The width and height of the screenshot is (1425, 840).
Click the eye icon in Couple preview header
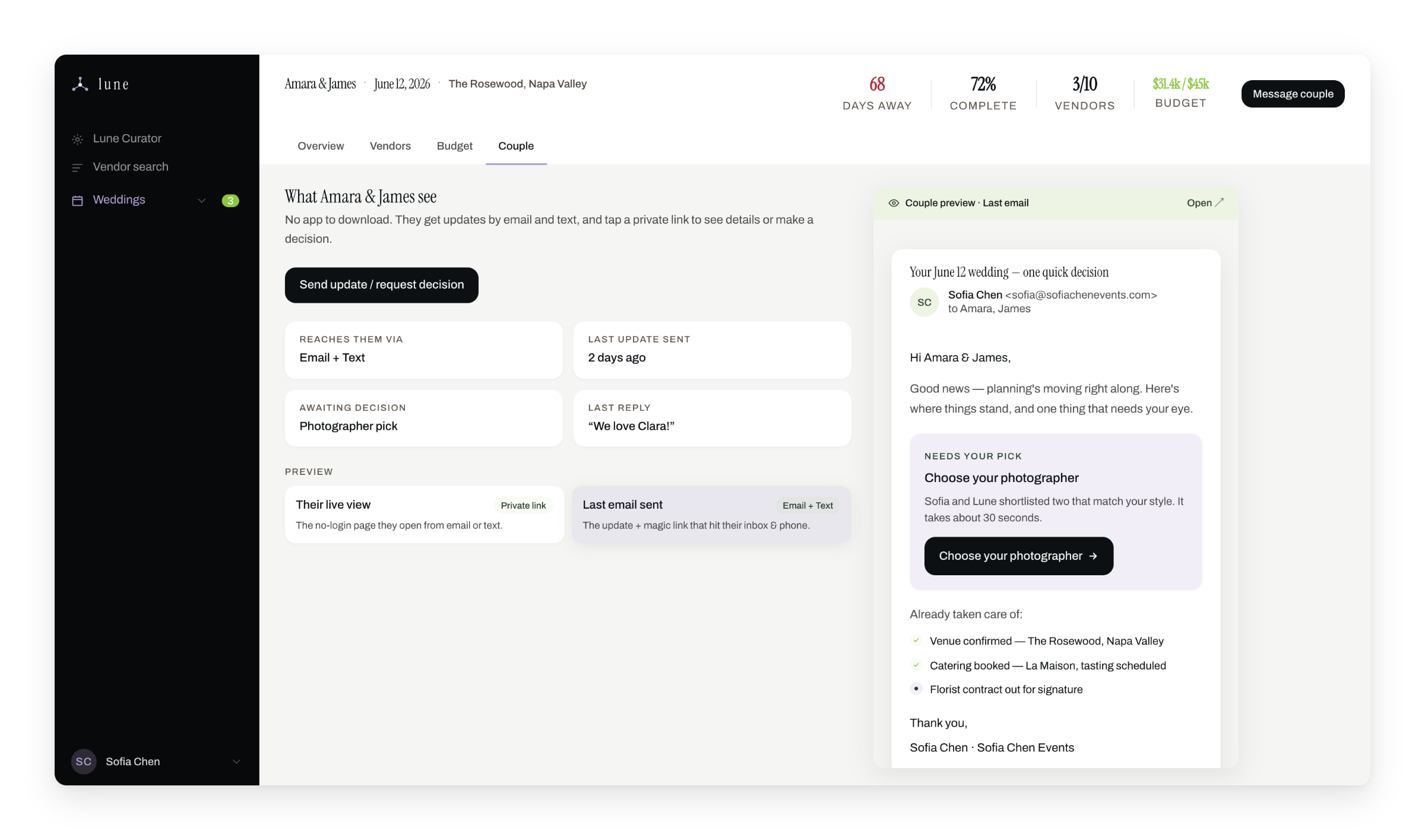click(894, 203)
